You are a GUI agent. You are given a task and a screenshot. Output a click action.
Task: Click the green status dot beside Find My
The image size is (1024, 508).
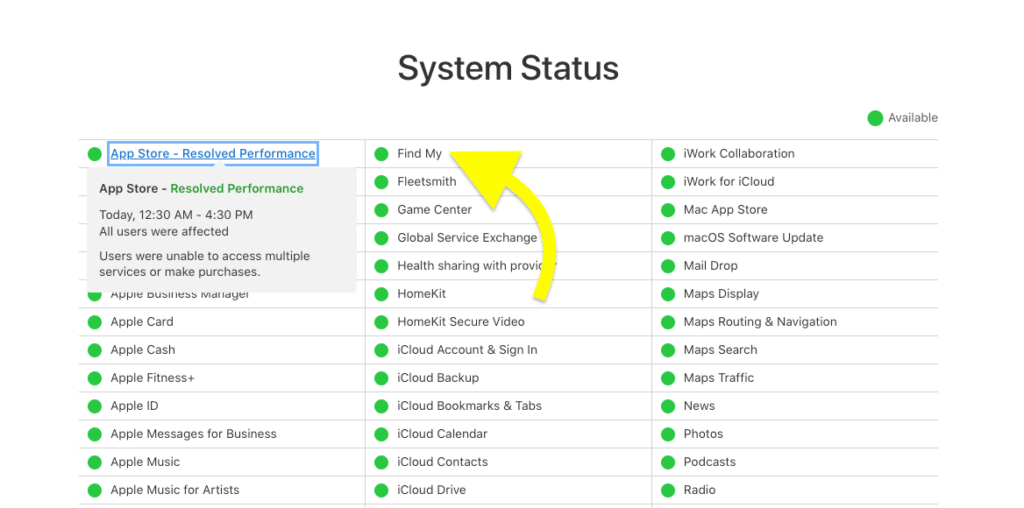click(x=381, y=154)
